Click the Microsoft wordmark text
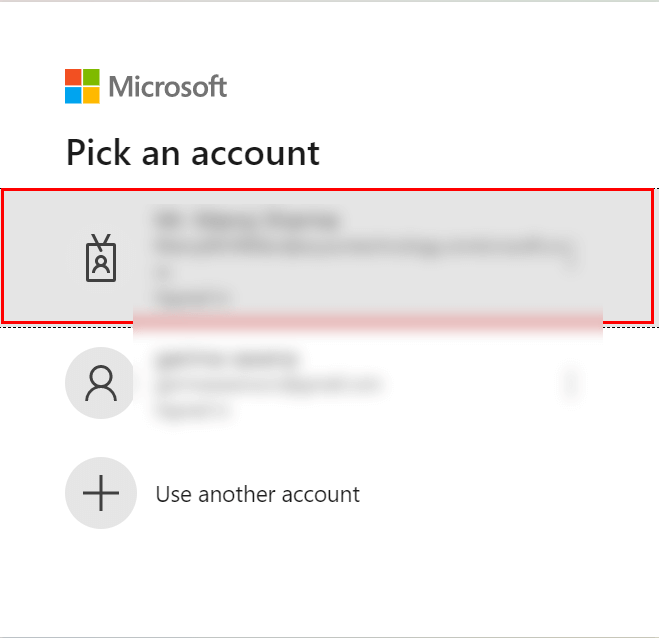 click(x=168, y=87)
